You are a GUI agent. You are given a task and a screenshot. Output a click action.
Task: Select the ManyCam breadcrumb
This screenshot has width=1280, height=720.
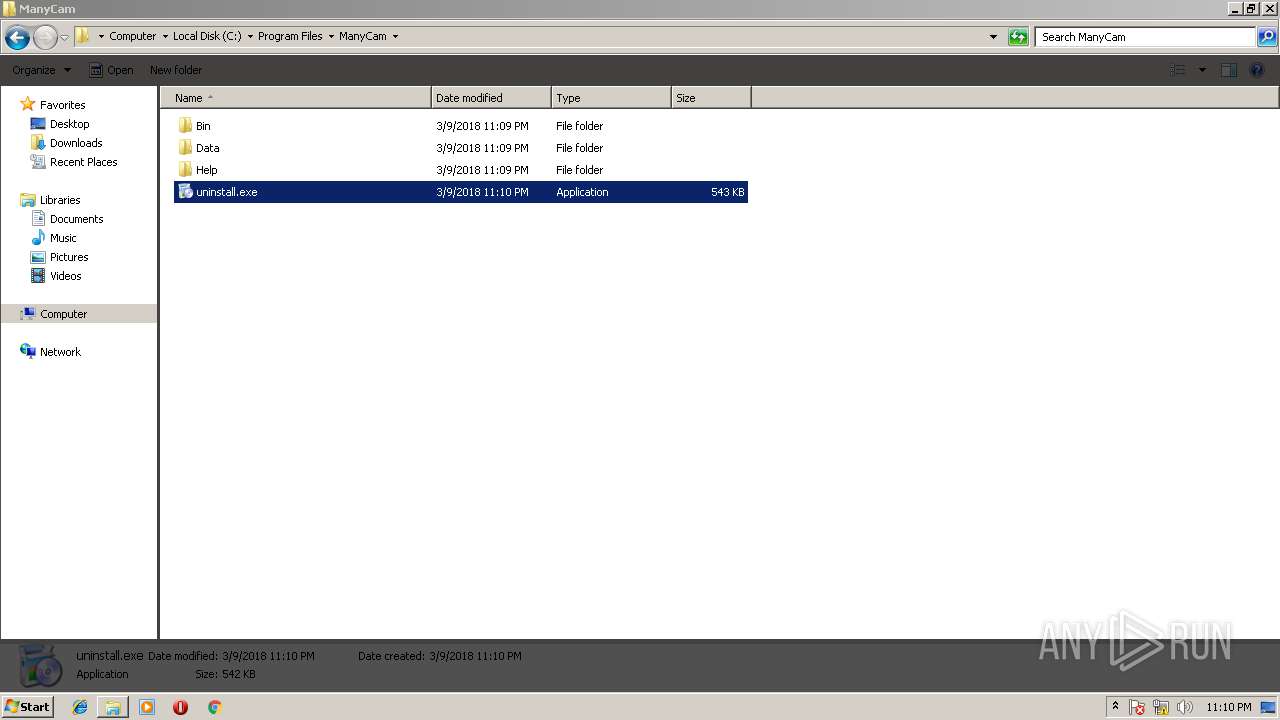click(362, 36)
